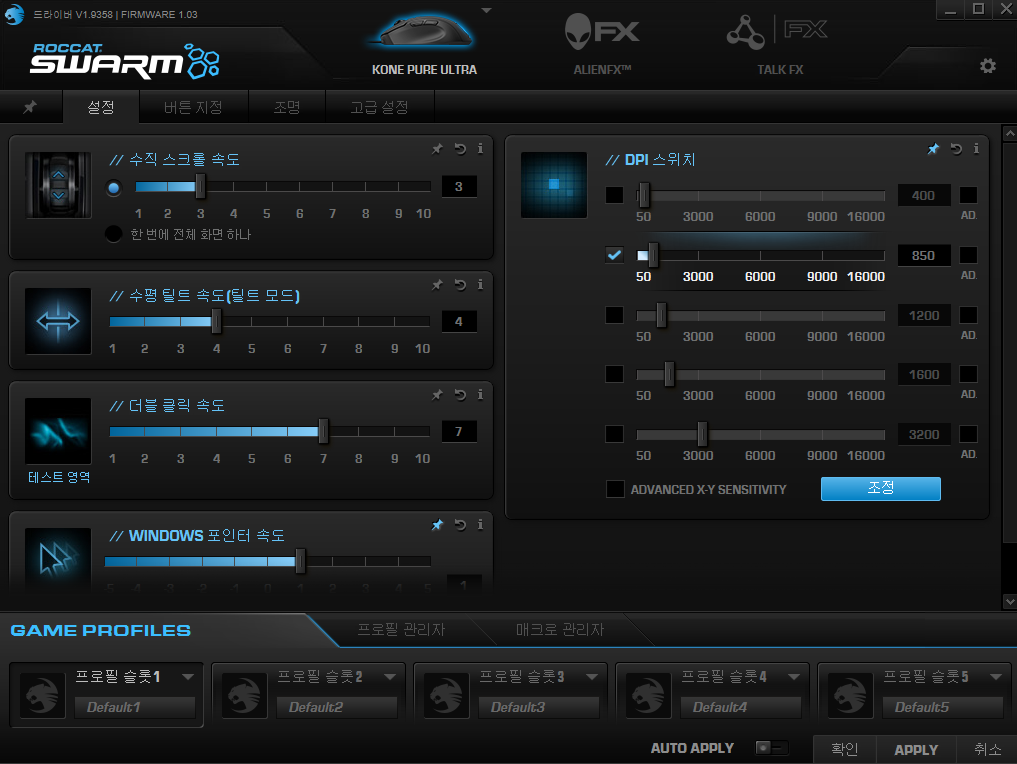This screenshot has width=1017, height=764.
Task: Select the one-full-screen-at-a-time radio option
Action: 114,234
